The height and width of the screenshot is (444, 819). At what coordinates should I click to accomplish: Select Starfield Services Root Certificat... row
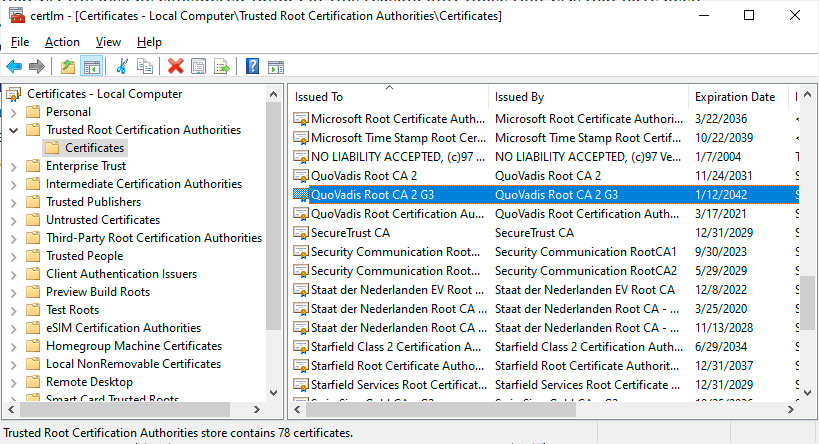[545, 385]
